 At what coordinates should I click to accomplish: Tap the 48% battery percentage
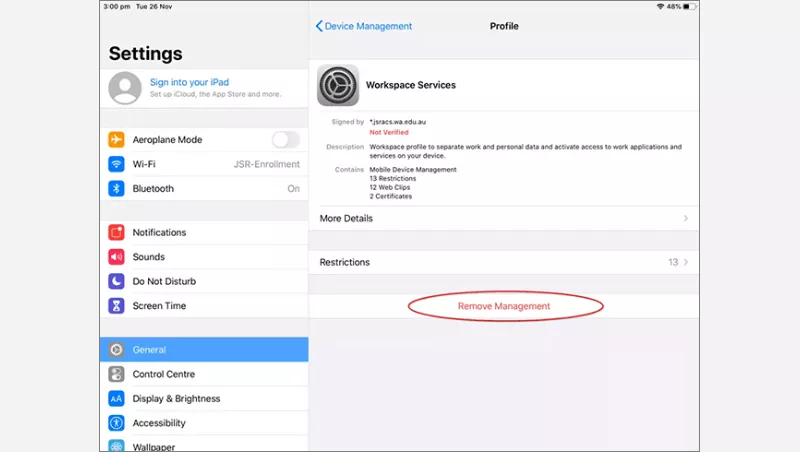coord(673,7)
